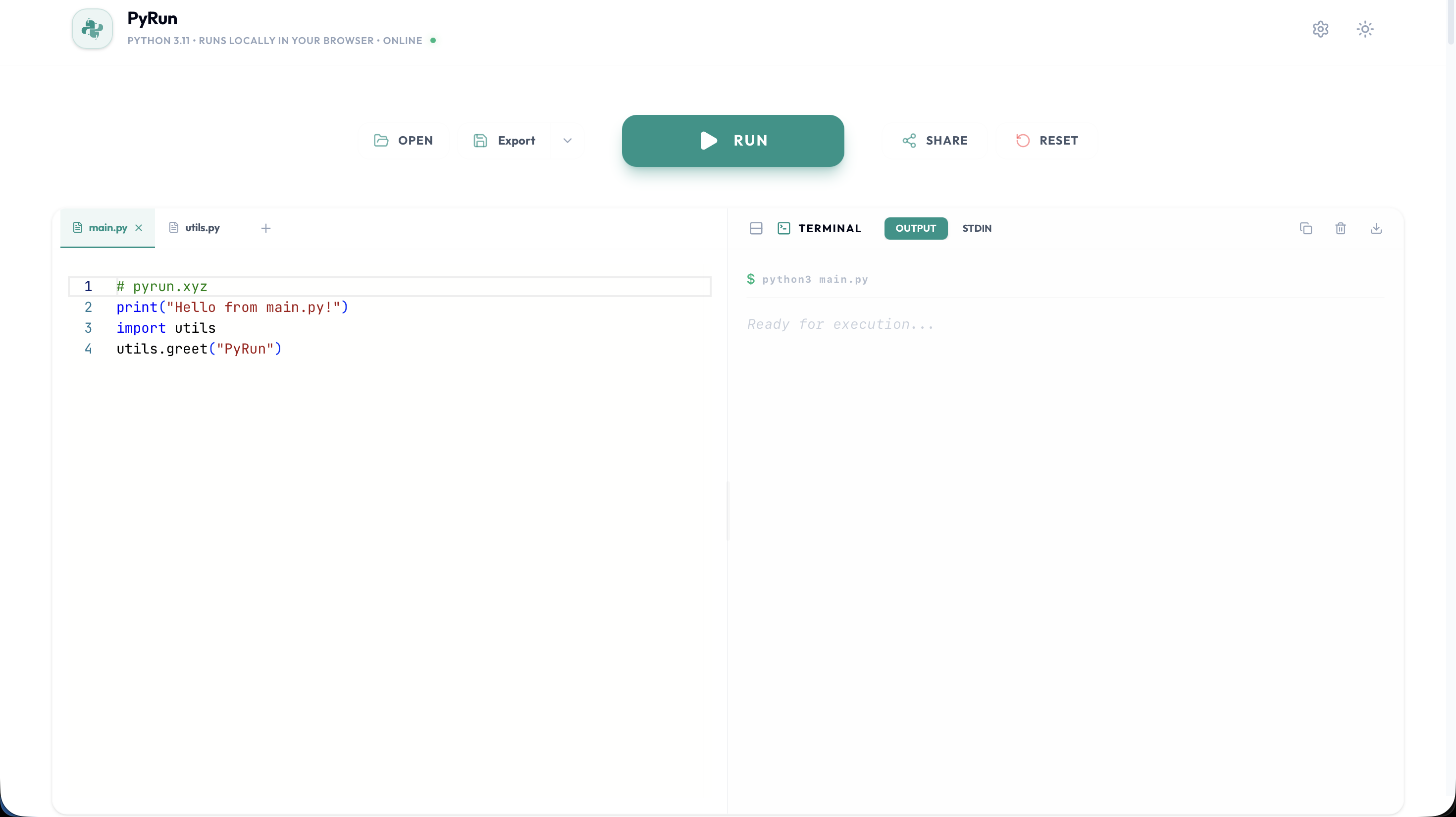Click the terminal icon beside TERMINAL
Viewport: 1456px width, 817px height.
pos(784,228)
